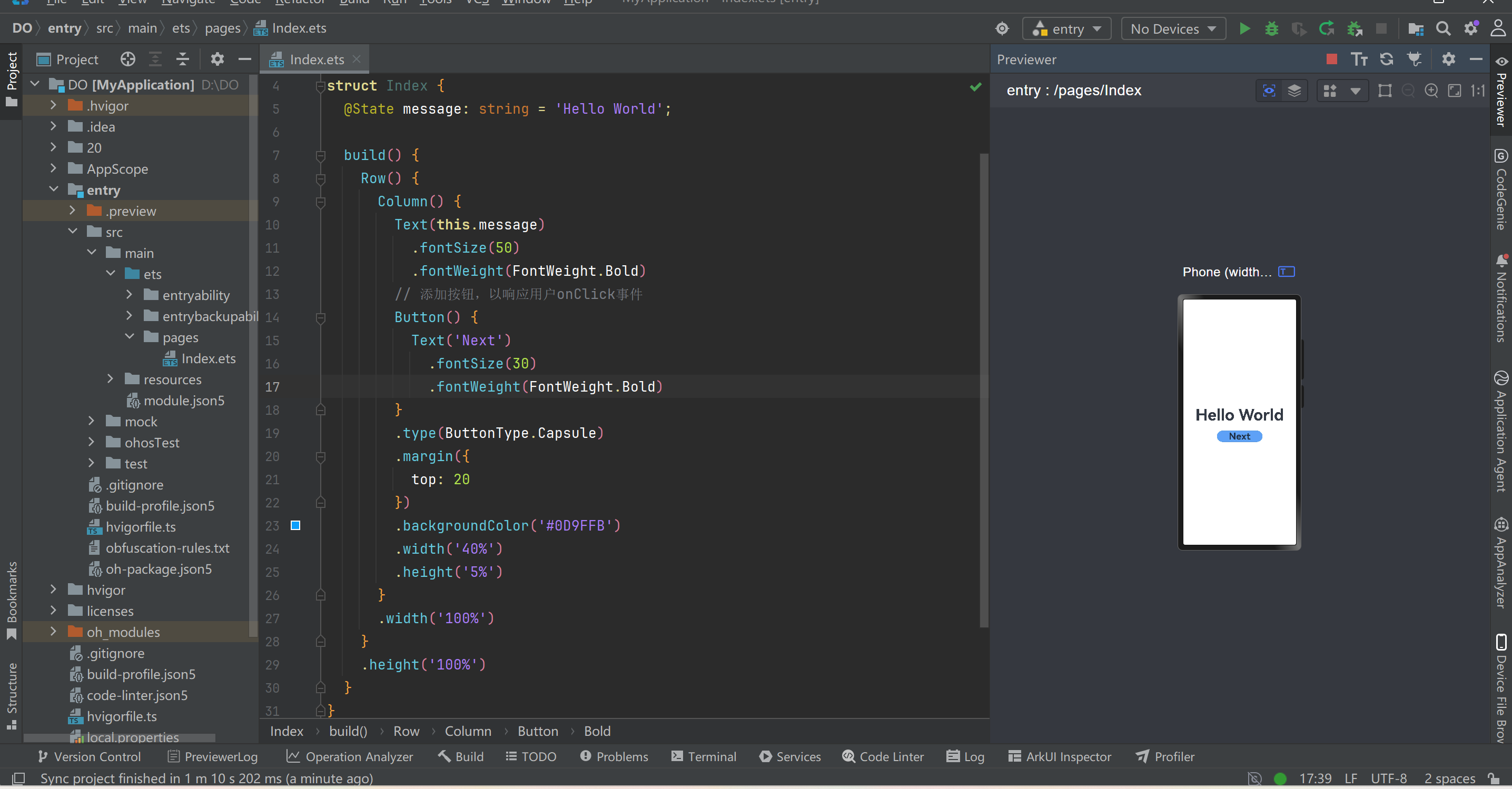Click the Next button in the phone preview
Screen dimensions: 1512x789
coord(1239,436)
